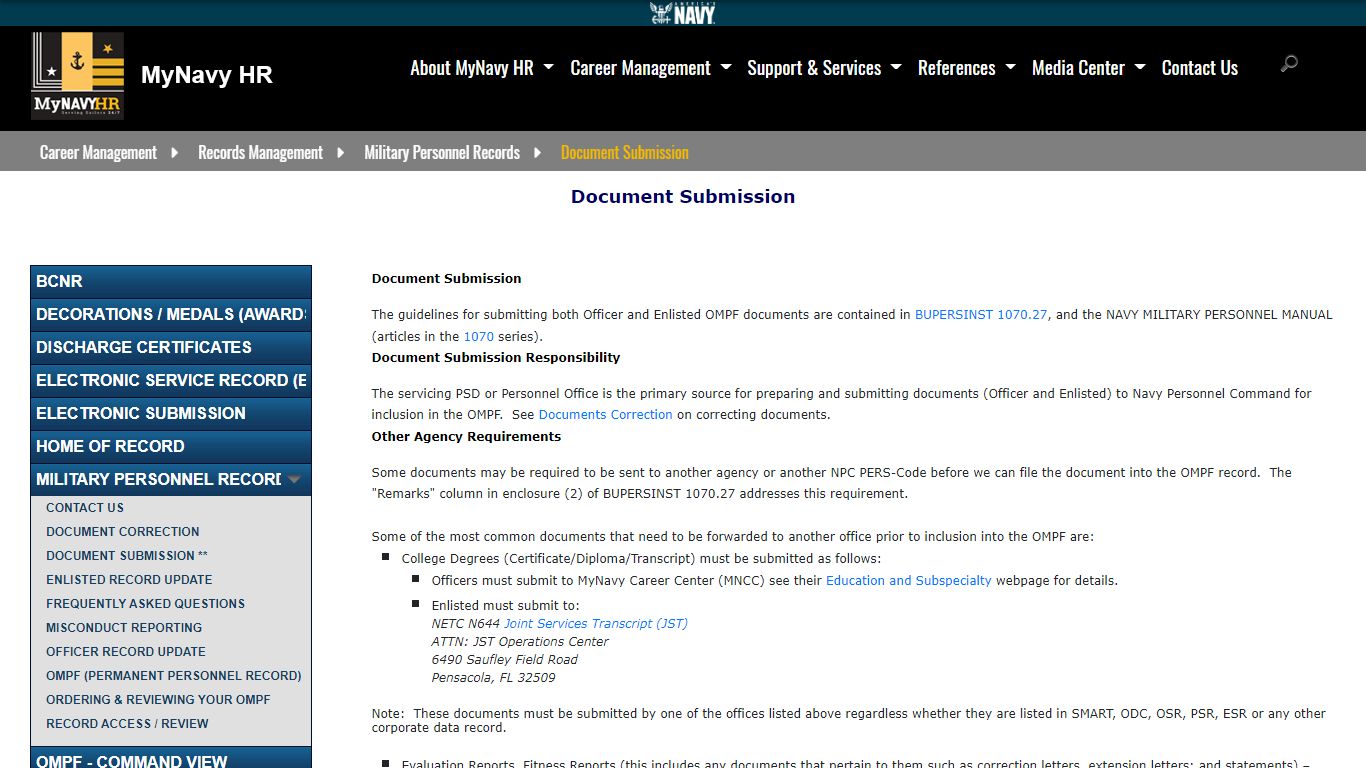The image size is (1366, 768).
Task: Open Support & Services menu
Action: (814, 68)
